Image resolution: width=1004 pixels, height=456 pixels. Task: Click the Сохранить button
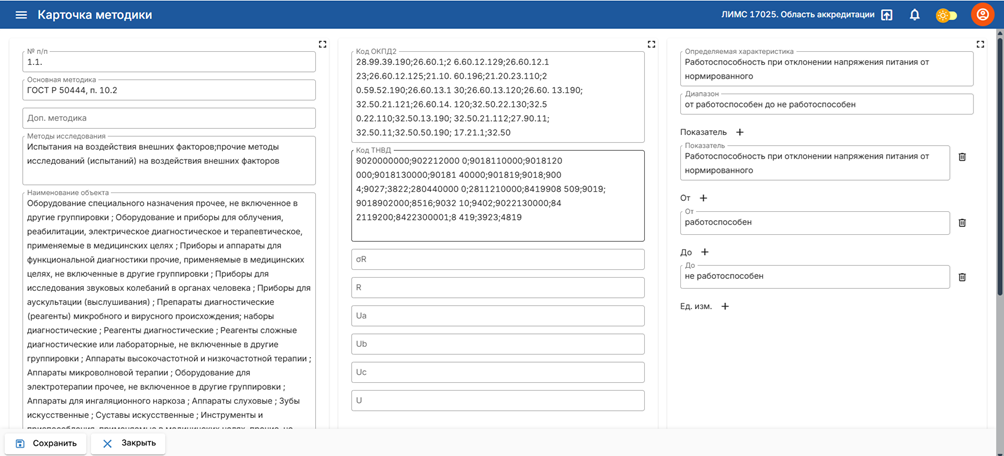[x=46, y=443]
